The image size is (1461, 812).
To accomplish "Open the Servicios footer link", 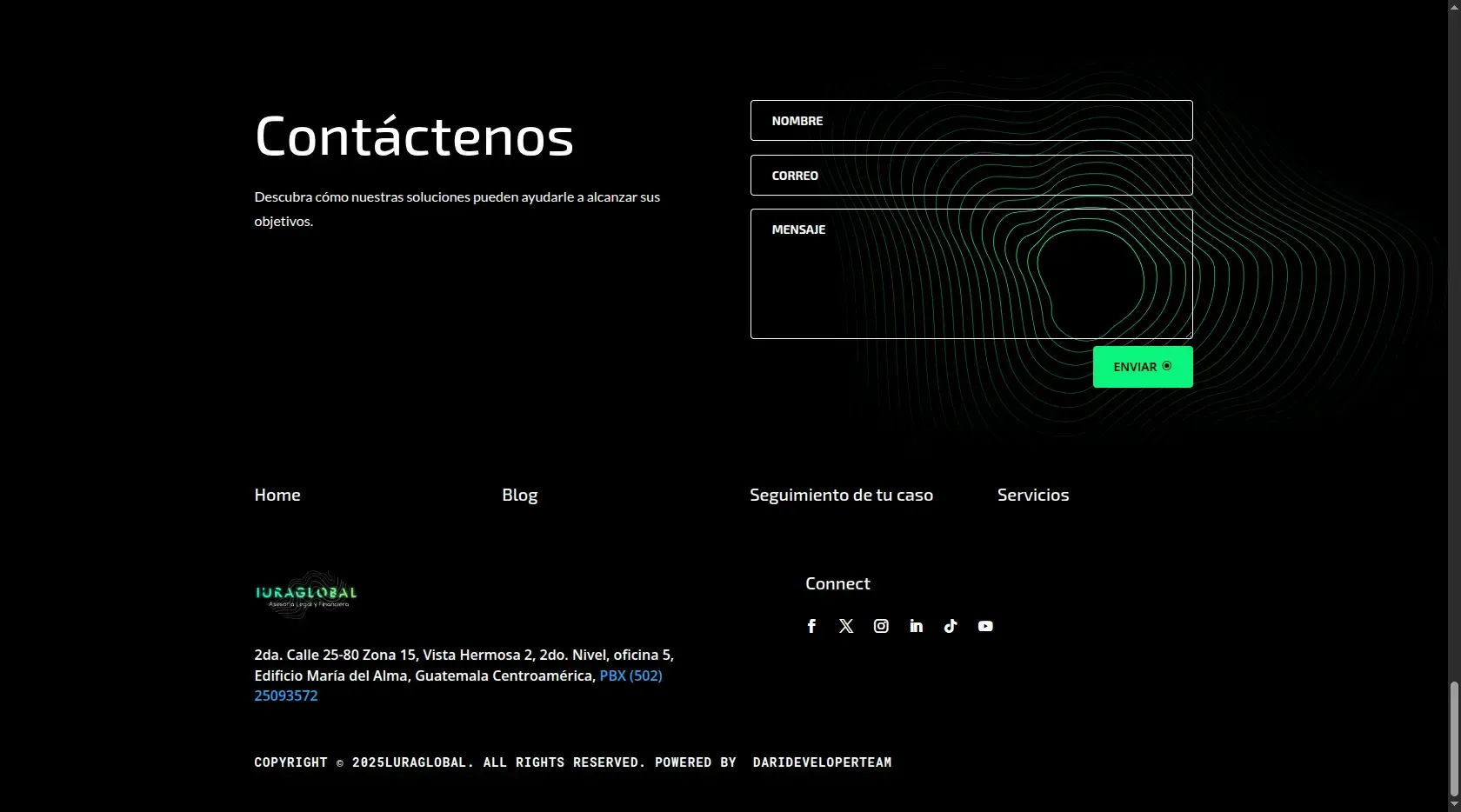I will [x=1033, y=495].
